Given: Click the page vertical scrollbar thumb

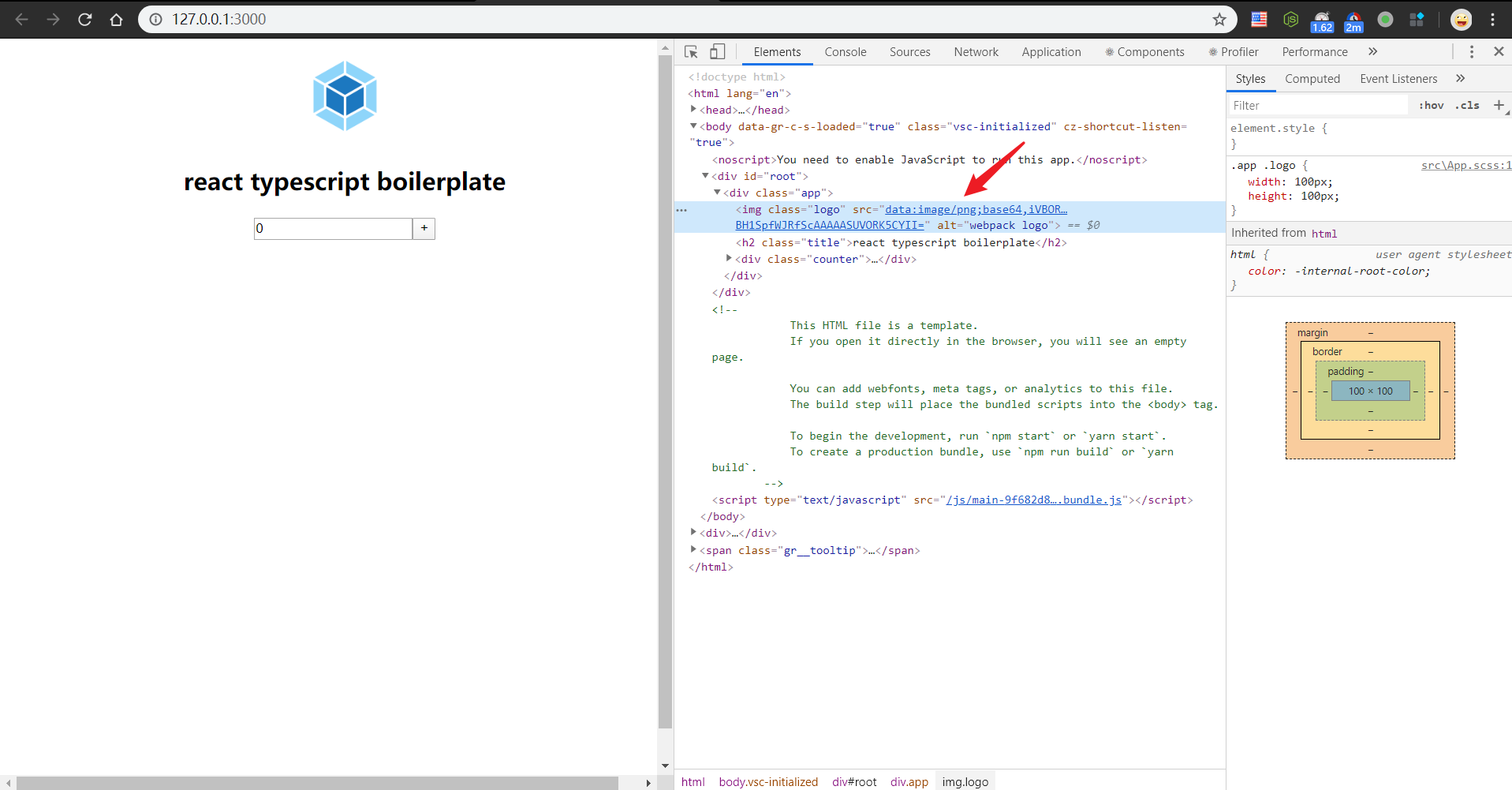Looking at the screenshot, I should tap(665, 391).
